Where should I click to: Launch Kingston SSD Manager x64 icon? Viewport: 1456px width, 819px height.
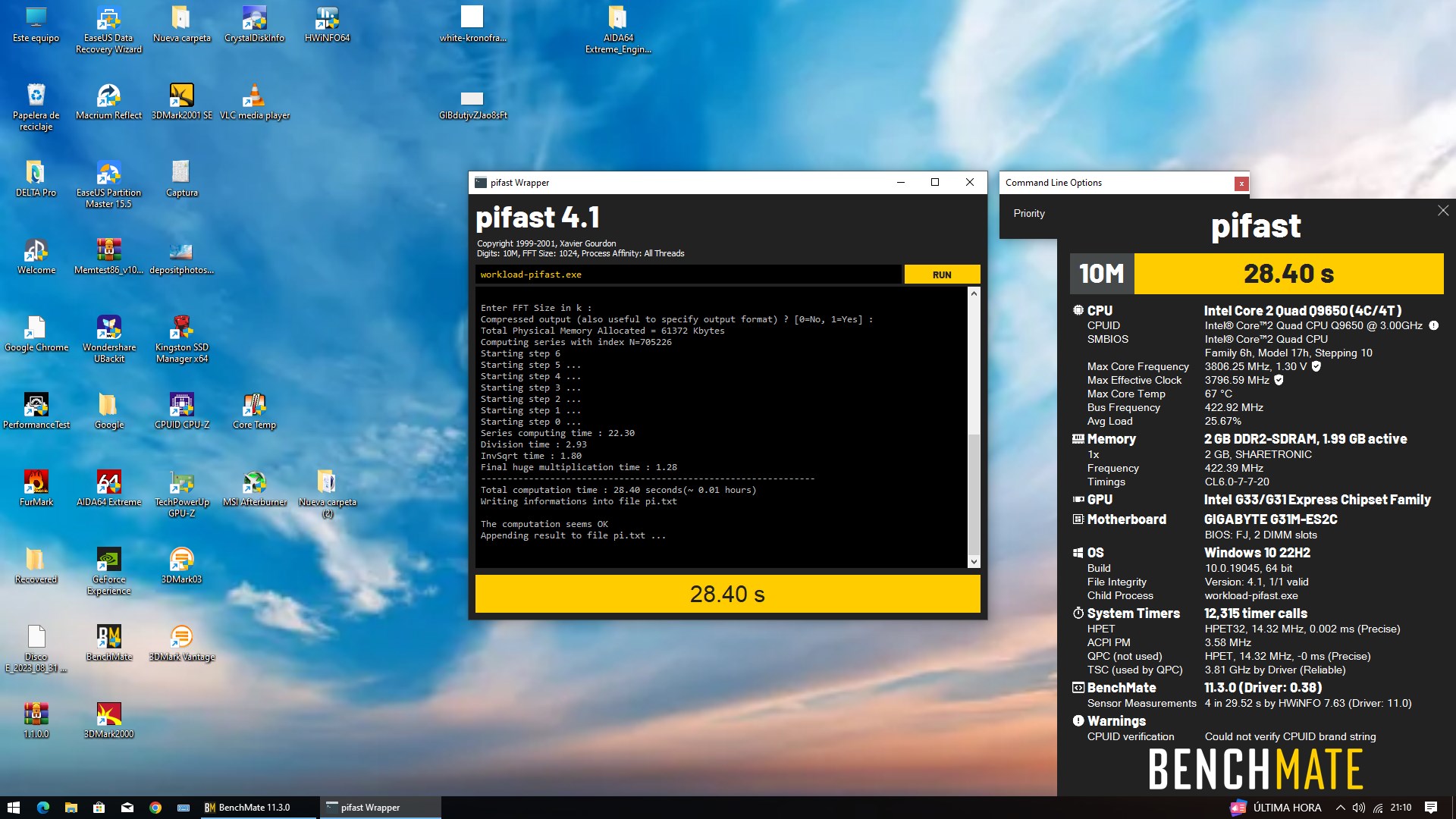click(181, 340)
